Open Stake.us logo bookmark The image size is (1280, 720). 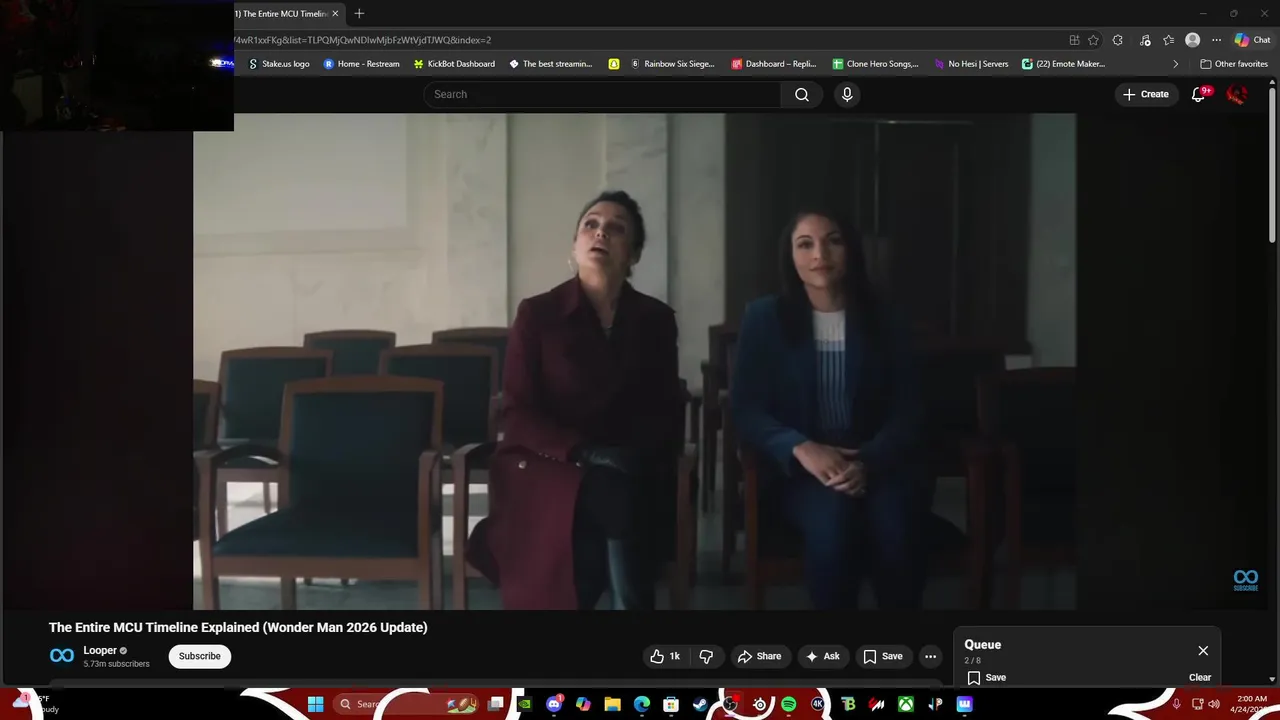pyautogui.click(x=279, y=64)
